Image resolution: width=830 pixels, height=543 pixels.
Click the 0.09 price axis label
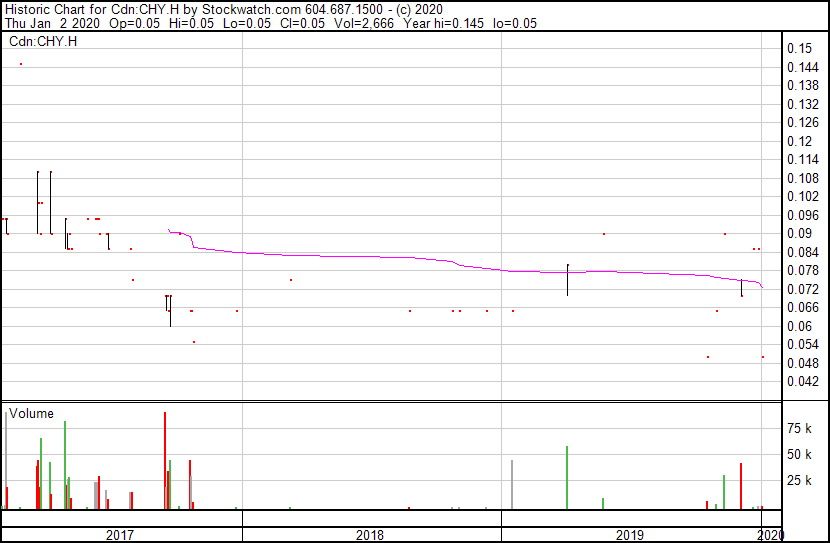(799, 233)
